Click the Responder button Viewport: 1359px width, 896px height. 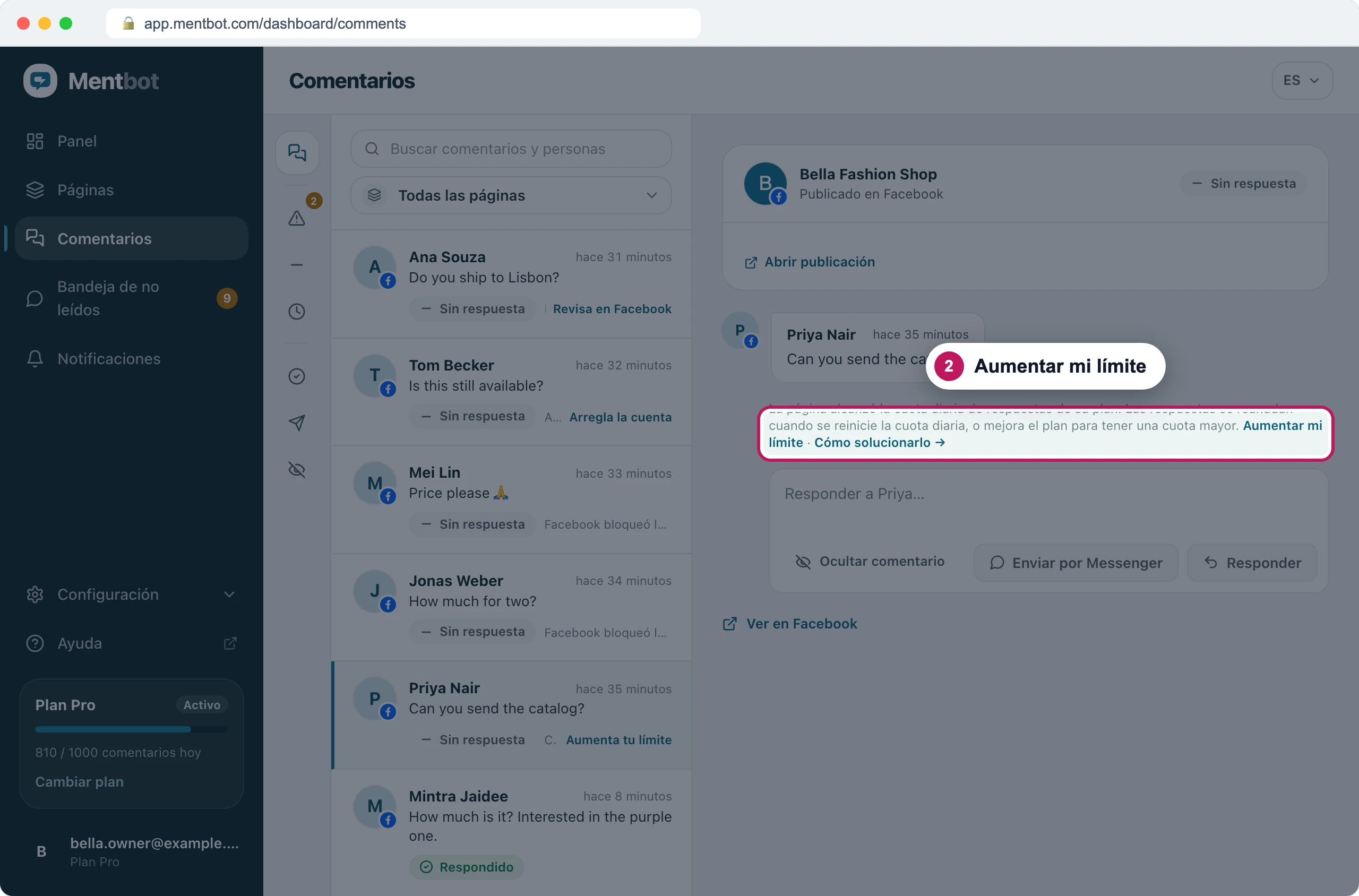pyautogui.click(x=1252, y=563)
